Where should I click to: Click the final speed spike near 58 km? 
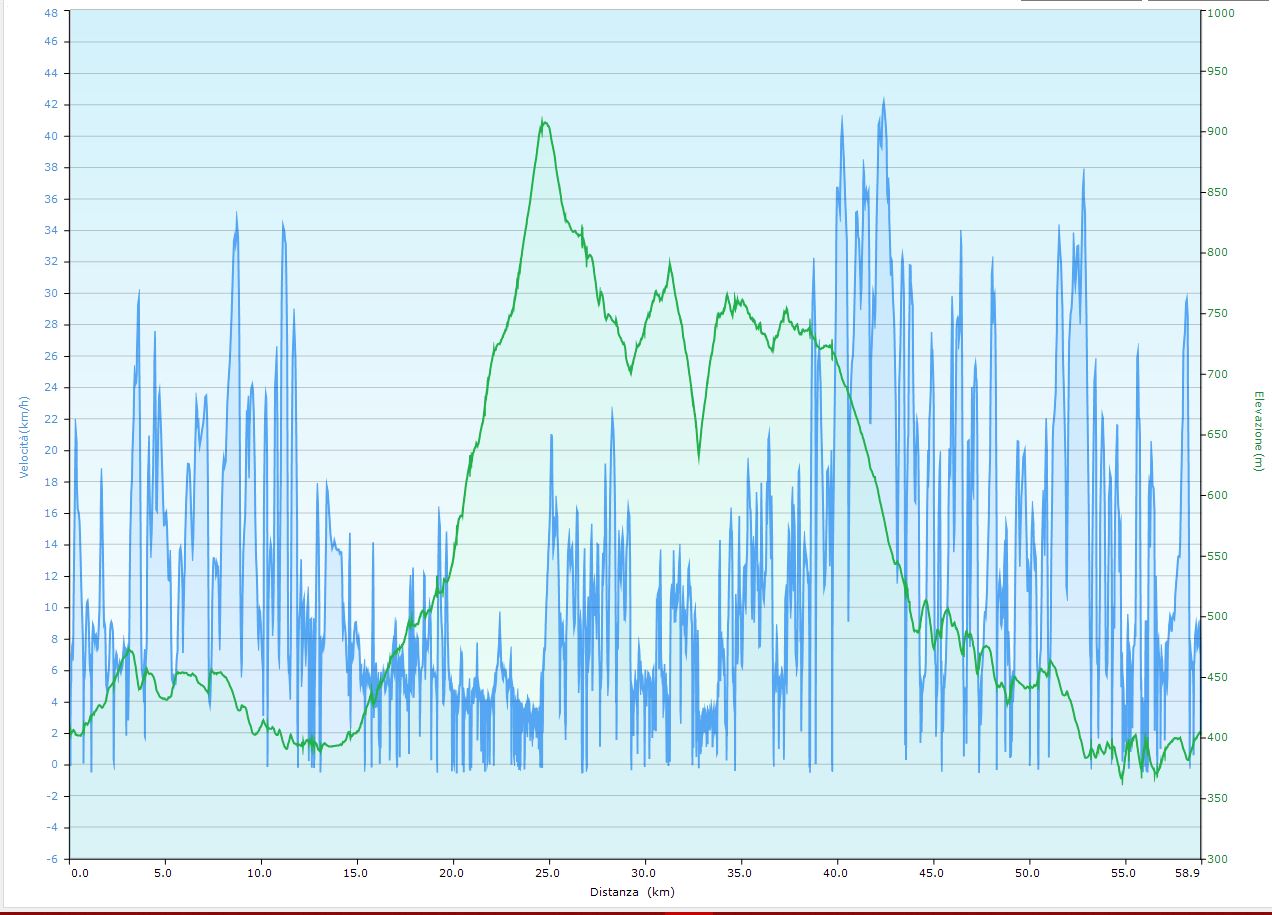(1187, 296)
